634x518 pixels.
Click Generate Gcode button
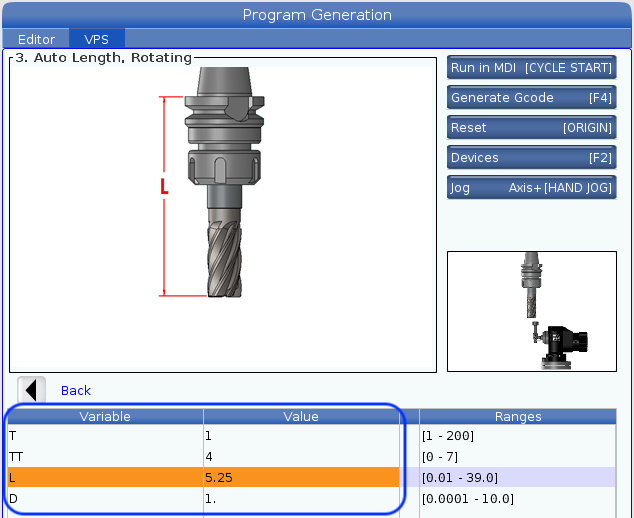coord(531,98)
